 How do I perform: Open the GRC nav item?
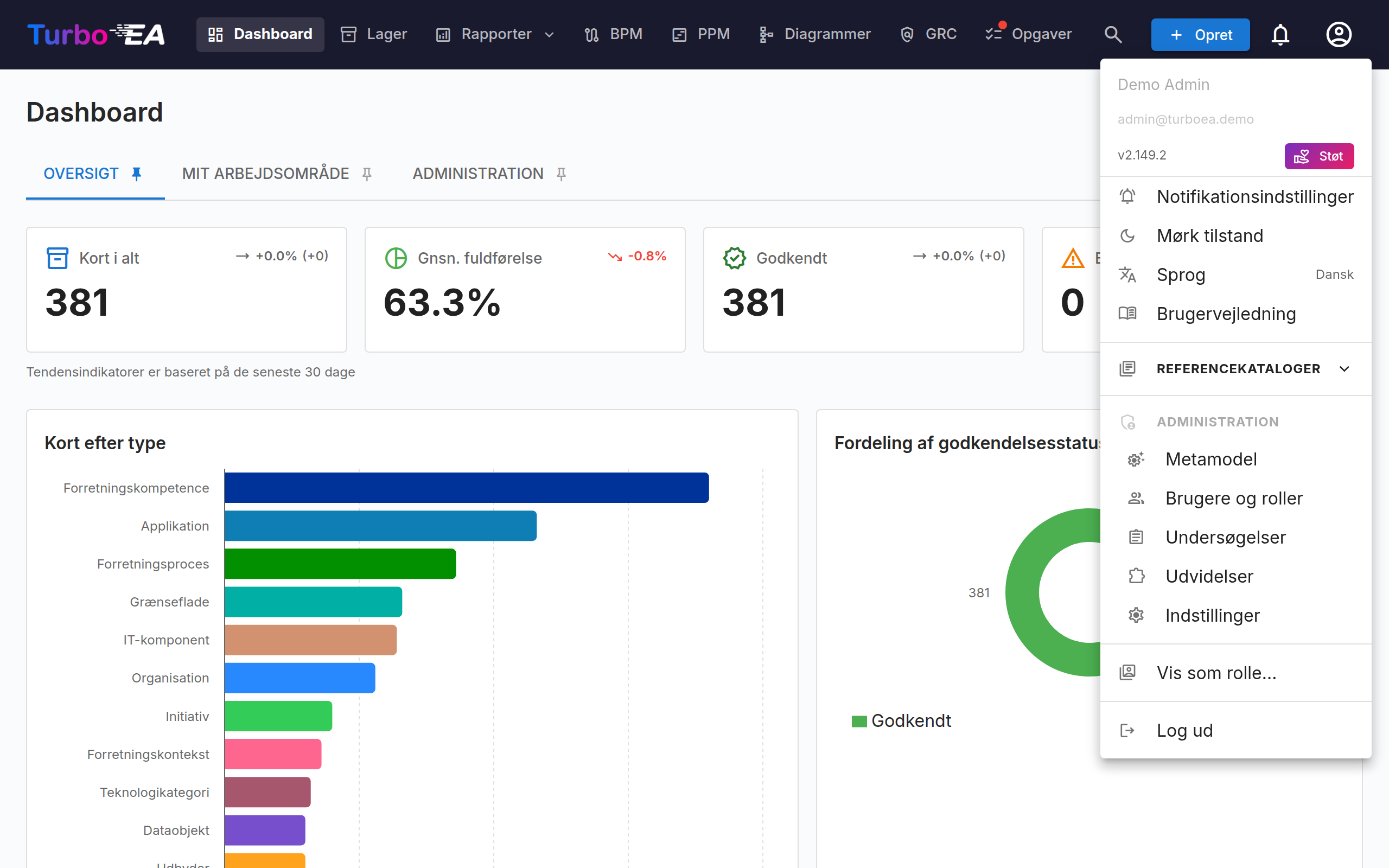(x=928, y=34)
